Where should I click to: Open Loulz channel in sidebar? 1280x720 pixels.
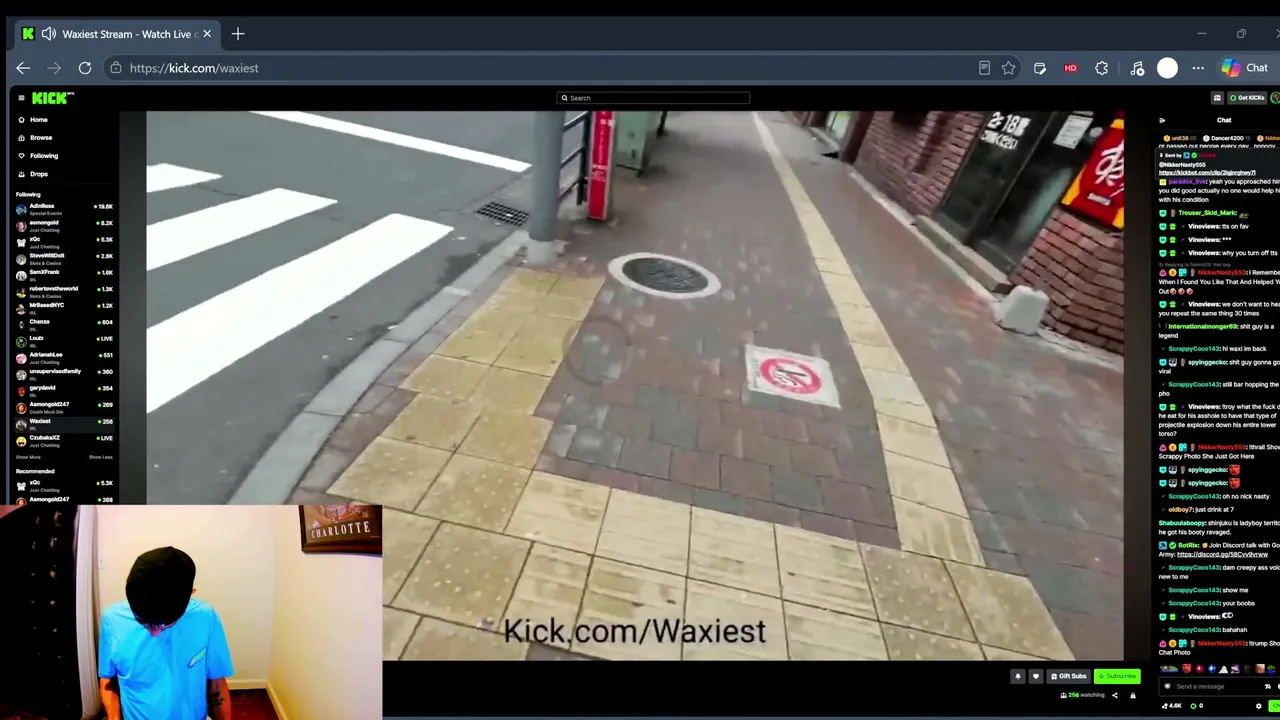point(64,341)
